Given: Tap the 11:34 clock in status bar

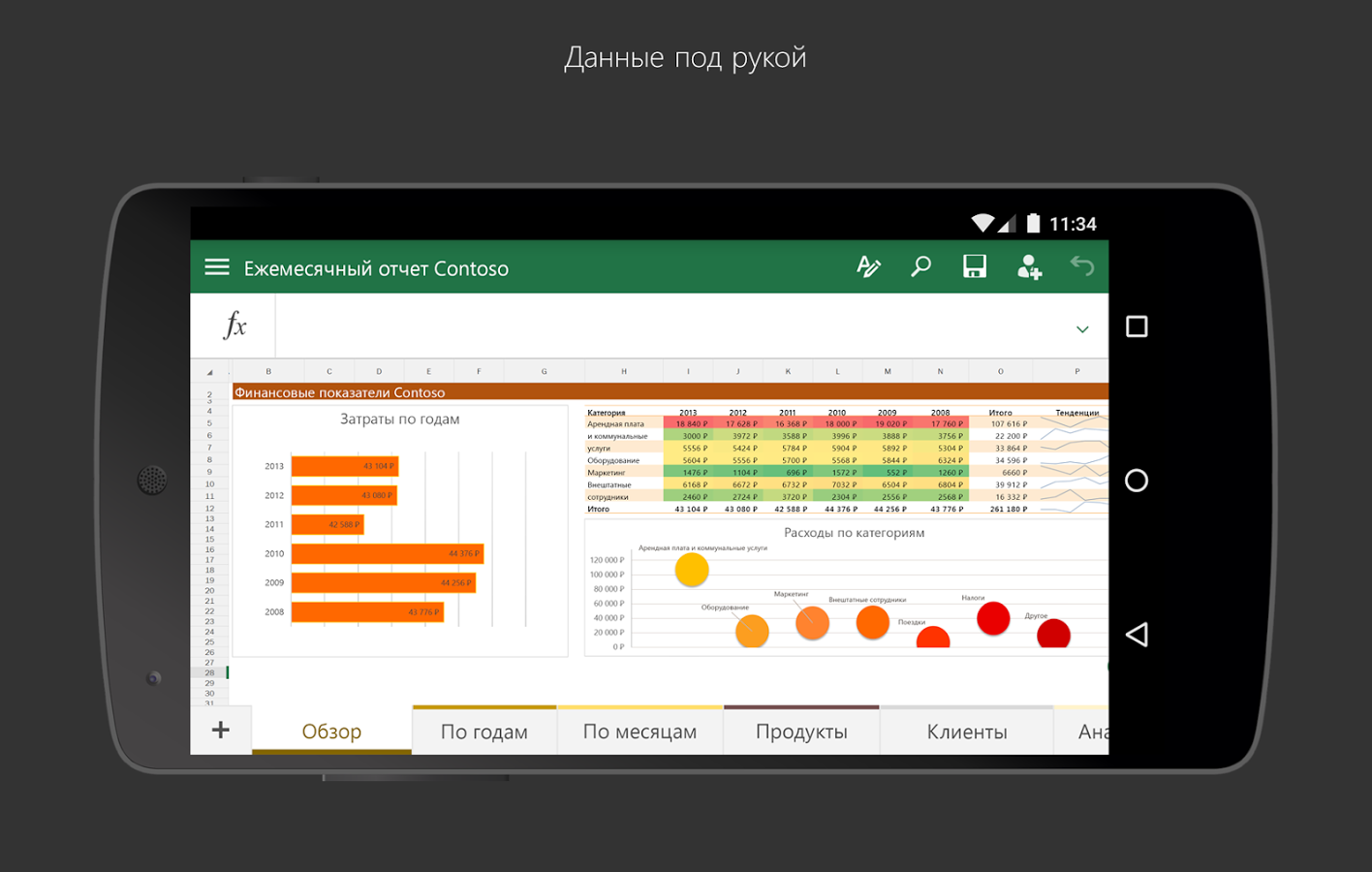Looking at the screenshot, I should 1073,225.
